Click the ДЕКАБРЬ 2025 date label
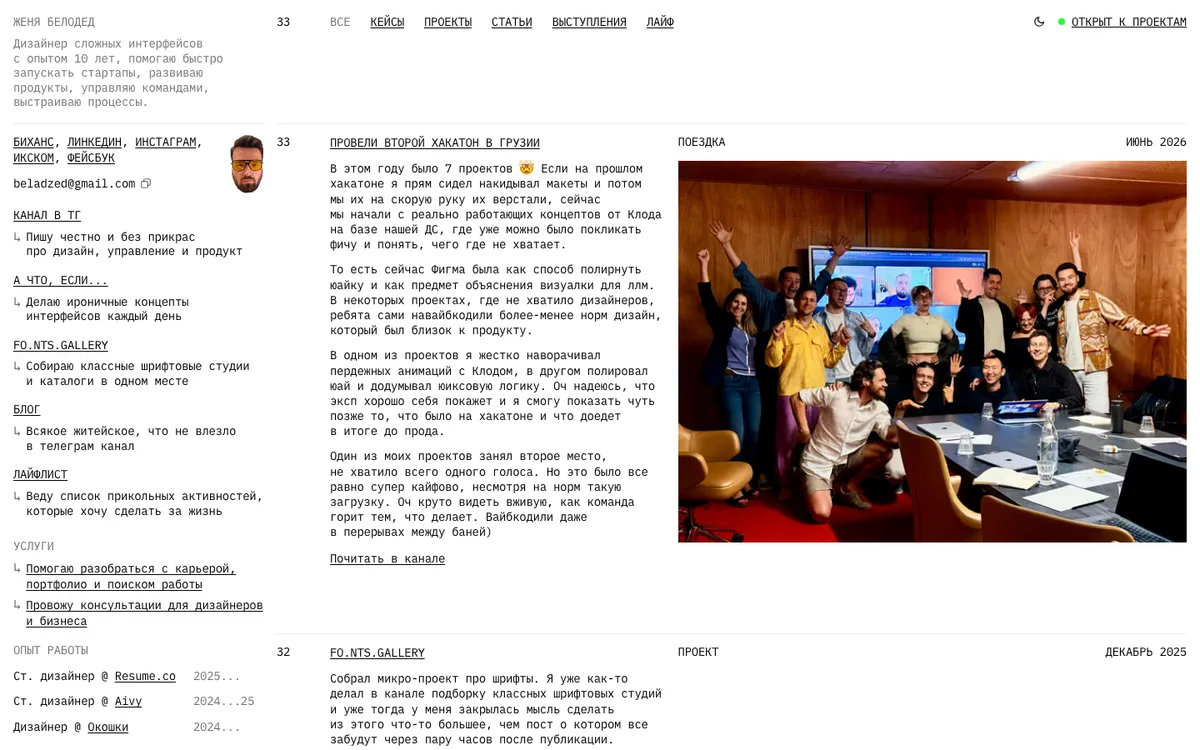 pyautogui.click(x=1146, y=652)
